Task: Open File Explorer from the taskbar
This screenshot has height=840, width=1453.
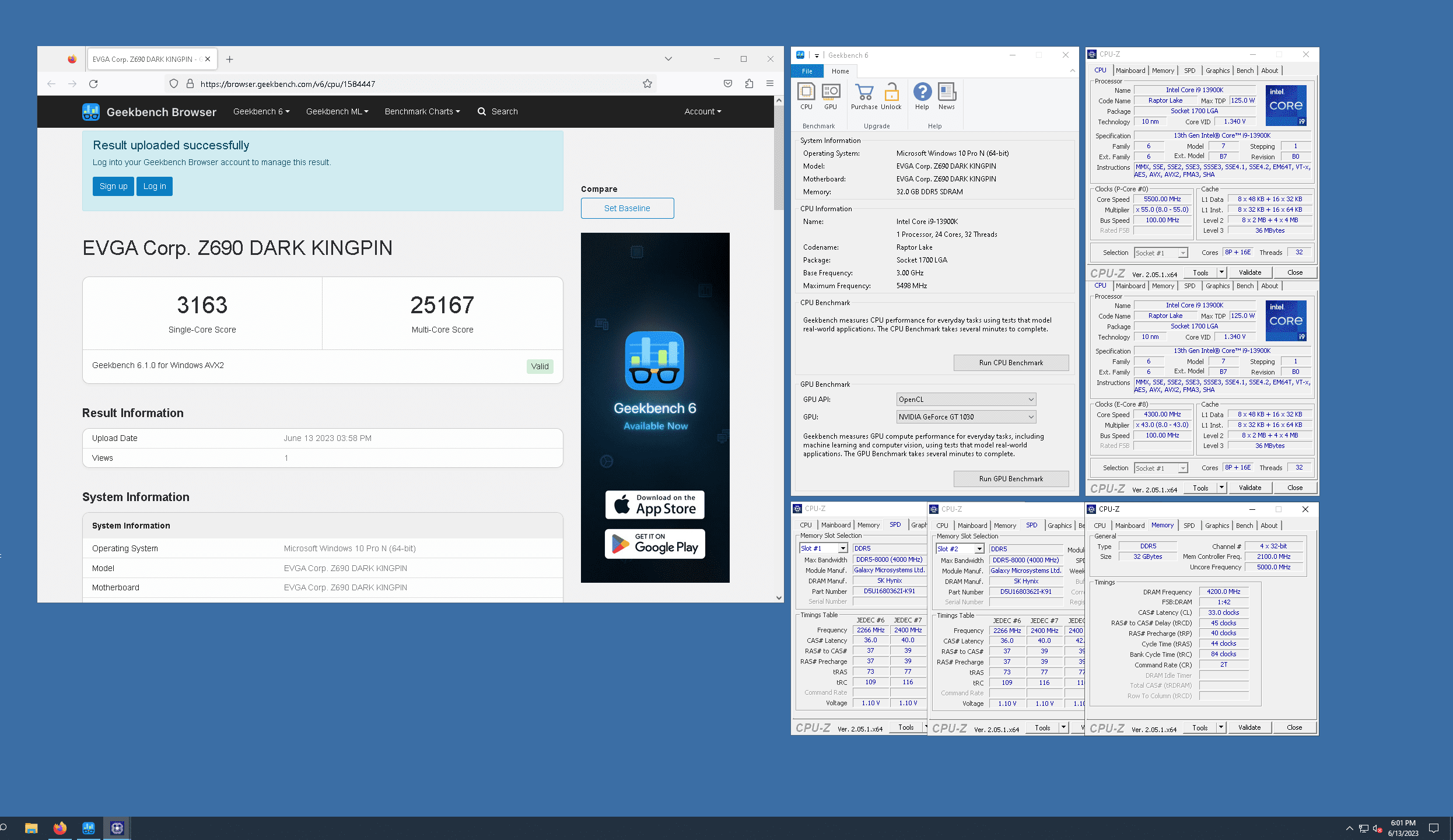Action: pyautogui.click(x=31, y=828)
